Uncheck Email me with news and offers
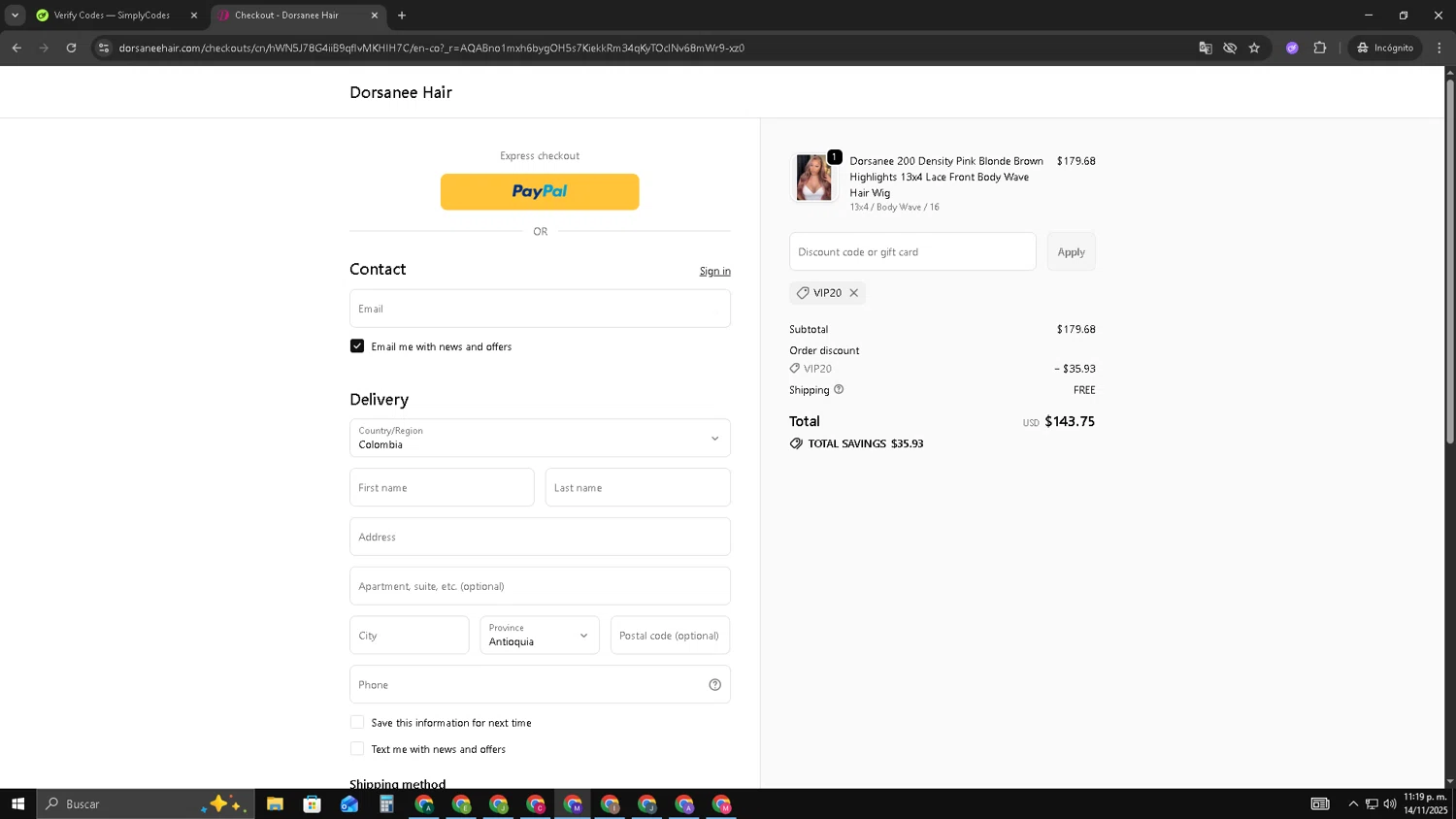The width and height of the screenshot is (1456, 819). tap(357, 346)
